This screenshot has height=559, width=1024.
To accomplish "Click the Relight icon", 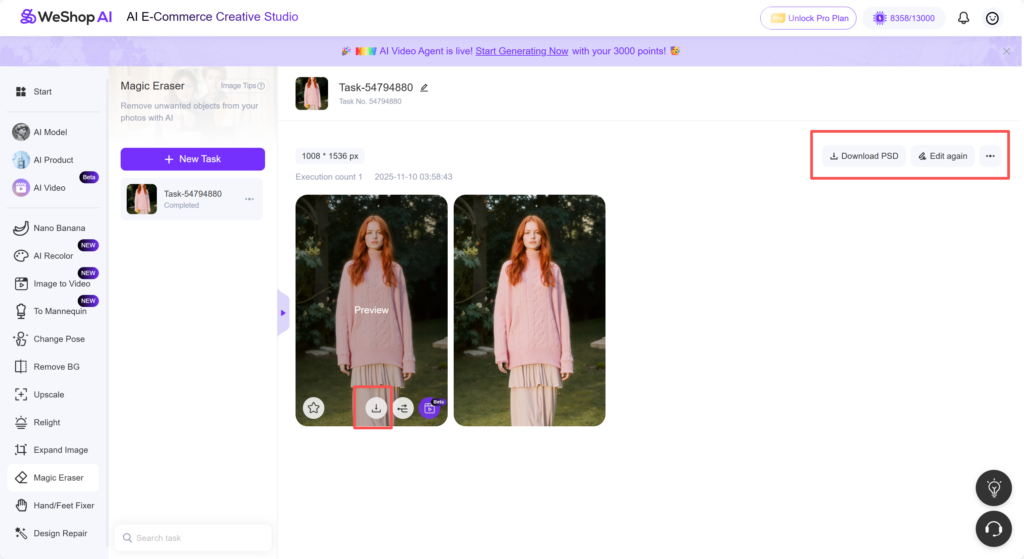I will 21,423.
